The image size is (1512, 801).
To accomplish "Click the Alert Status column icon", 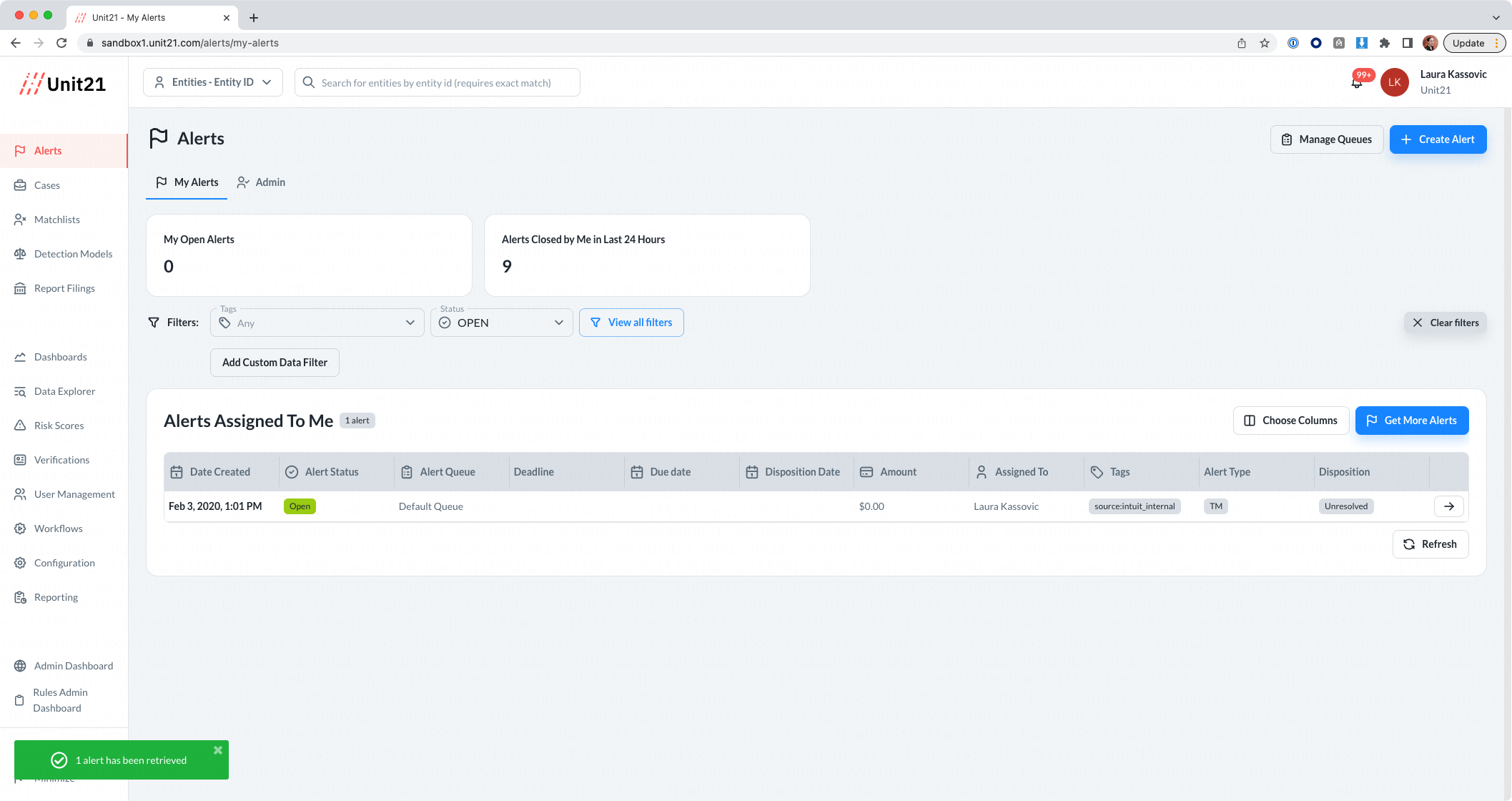I will pos(292,472).
